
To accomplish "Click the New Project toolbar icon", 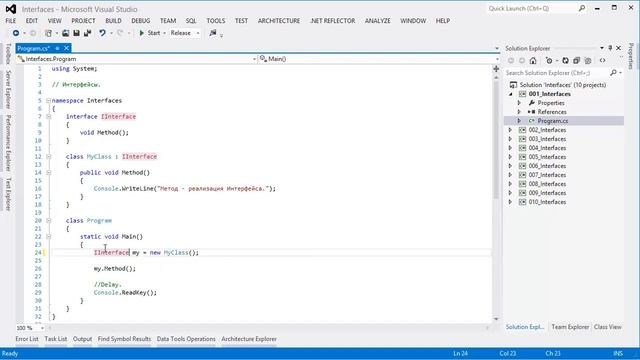I will (49, 33).
